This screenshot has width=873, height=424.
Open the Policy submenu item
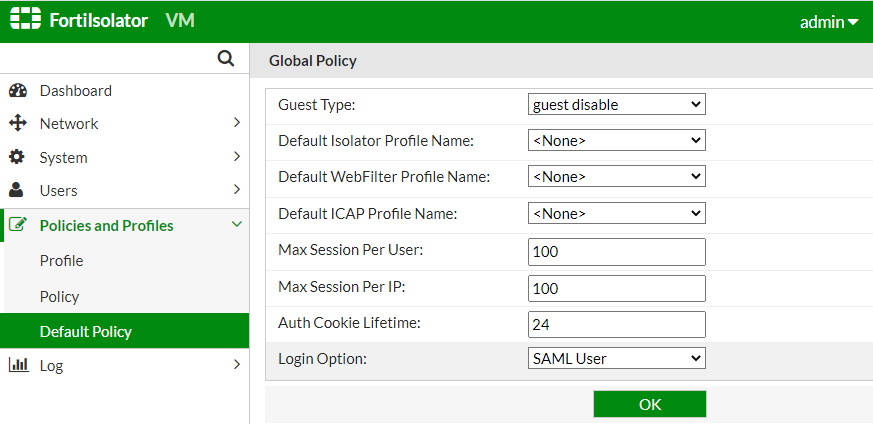(125, 296)
